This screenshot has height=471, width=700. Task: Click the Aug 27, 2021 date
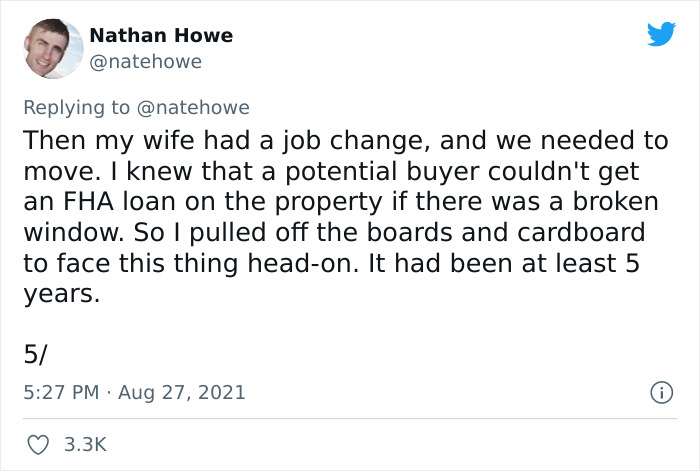[182, 392]
